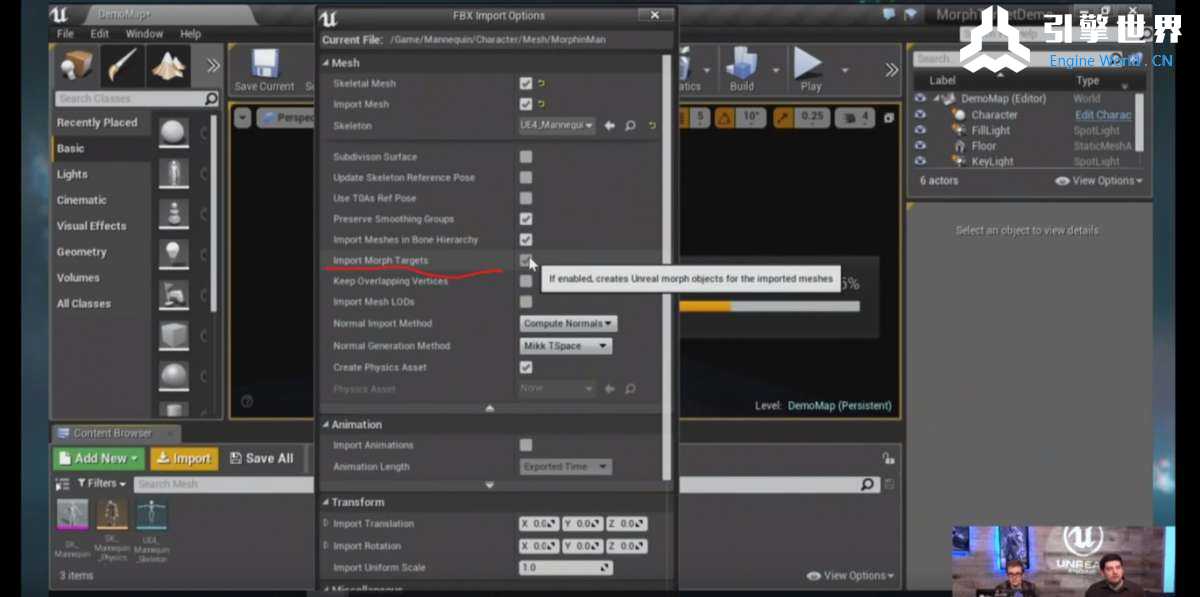Screen dimensions: 1200x597
Task: Reset Skeleton option to default
Action: (652, 126)
